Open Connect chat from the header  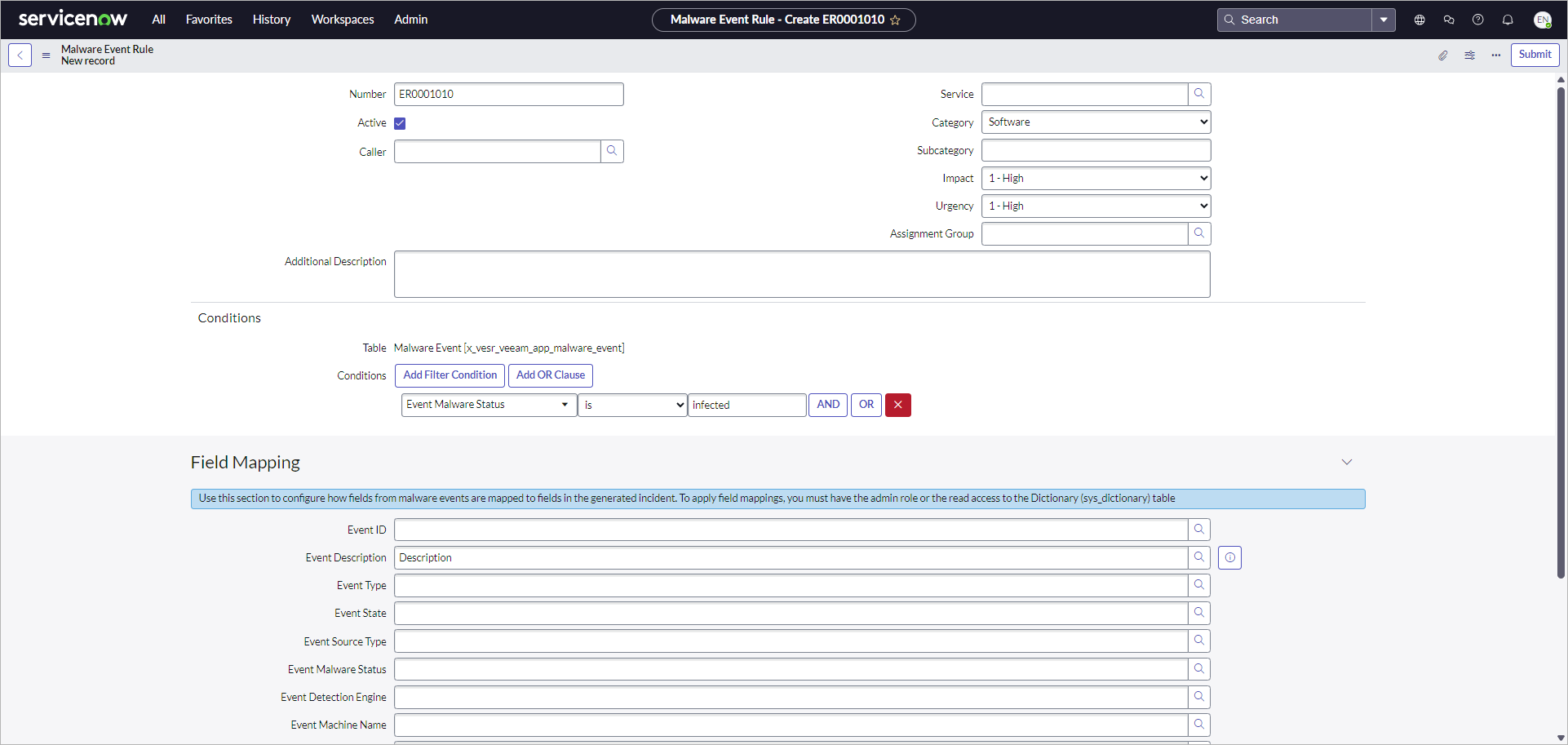[x=1448, y=19]
